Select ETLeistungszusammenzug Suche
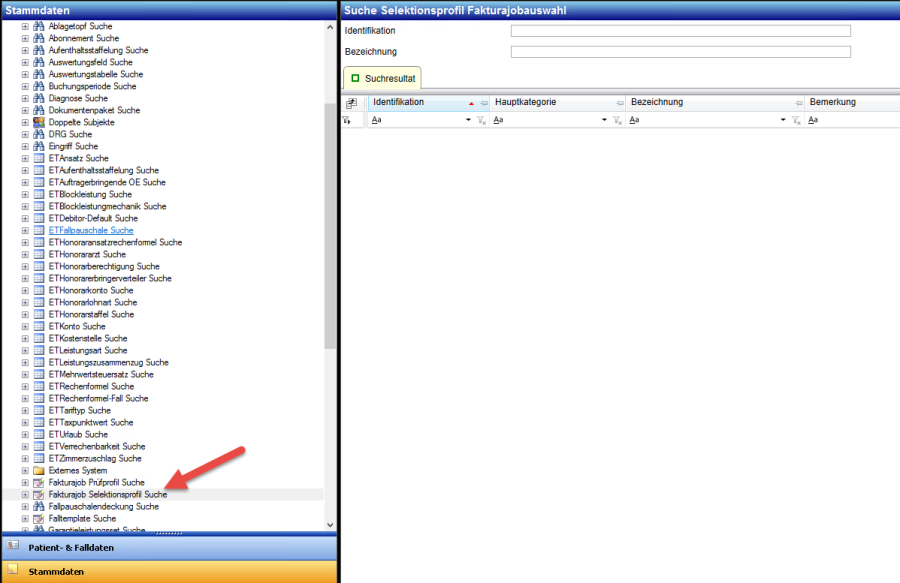Viewport: 900px width, 583px height. pyautogui.click(x=108, y=362)
